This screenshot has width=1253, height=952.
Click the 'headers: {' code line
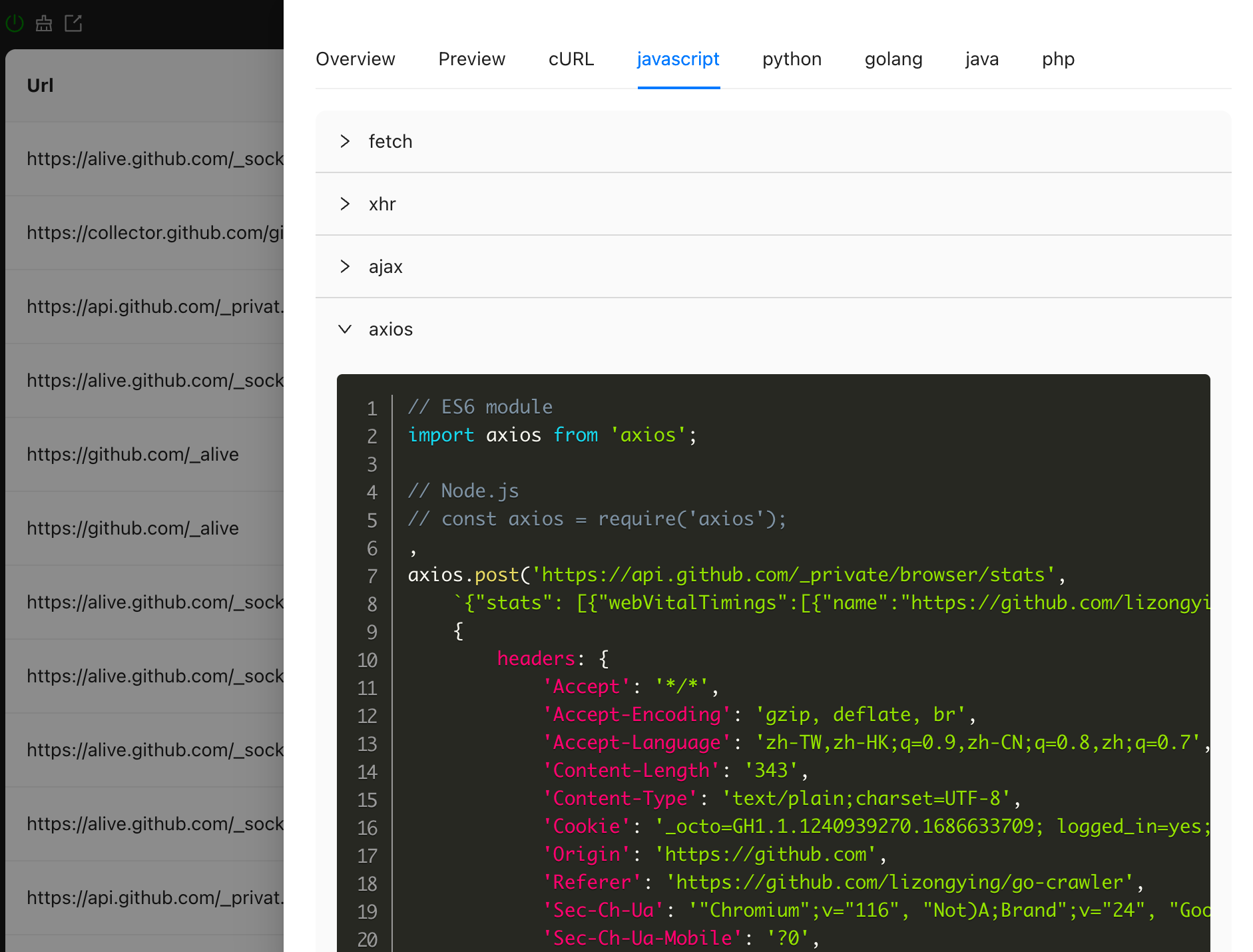pyautogui.click(x=553, y=659)
